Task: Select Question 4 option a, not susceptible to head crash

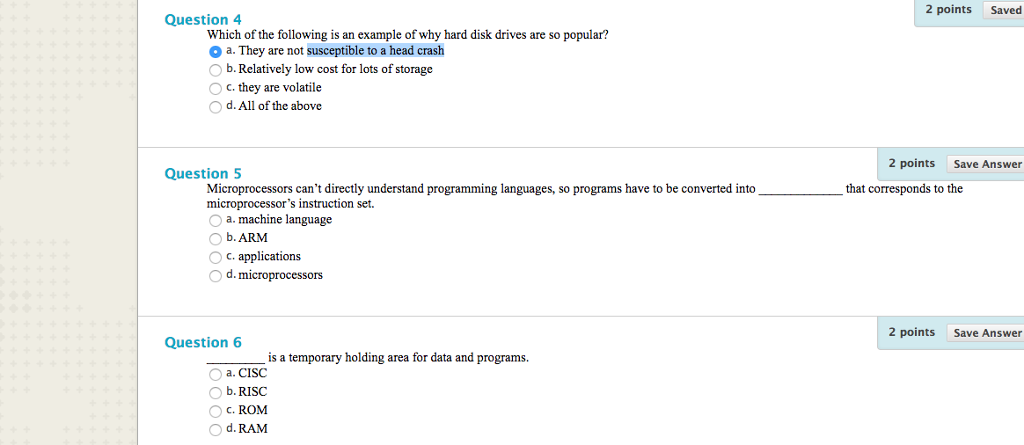Action: point(215,52)
